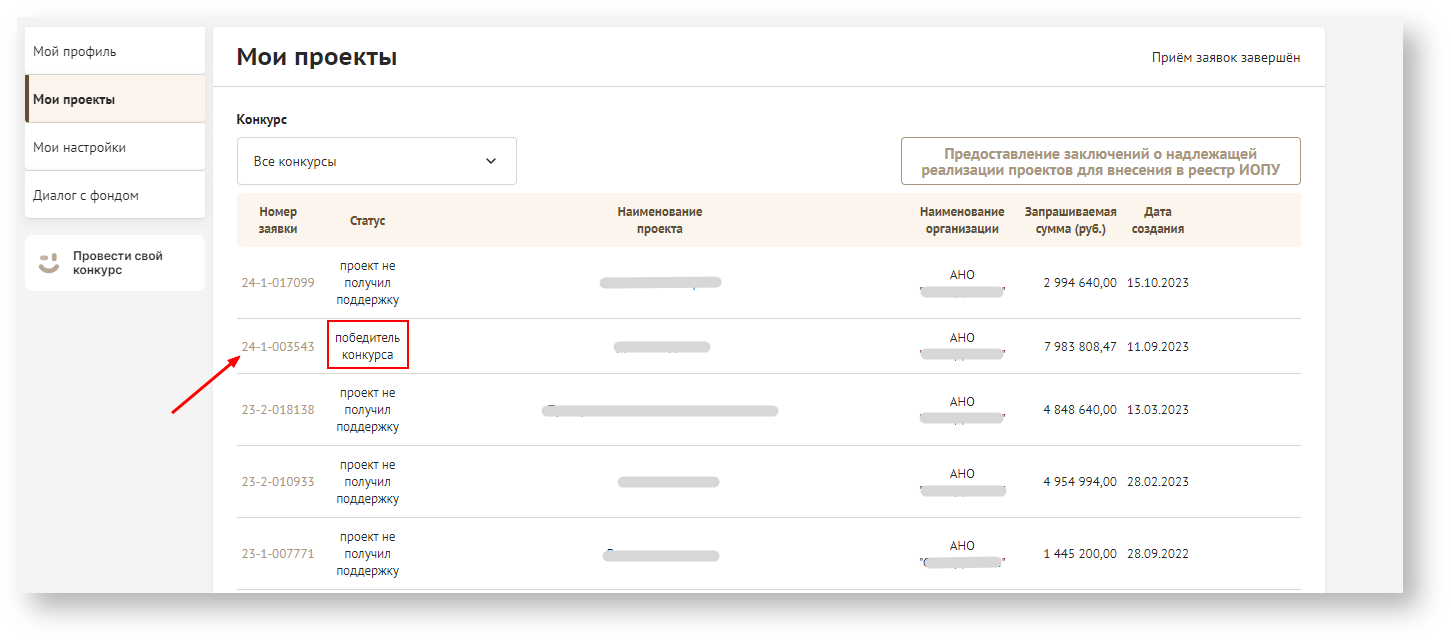
Task: Click the Номер заявки column header
Action: [x=278, y=220]
